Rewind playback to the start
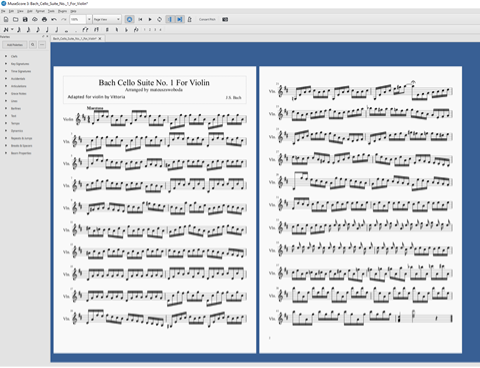480x368 pixels. tap(140, 19)
